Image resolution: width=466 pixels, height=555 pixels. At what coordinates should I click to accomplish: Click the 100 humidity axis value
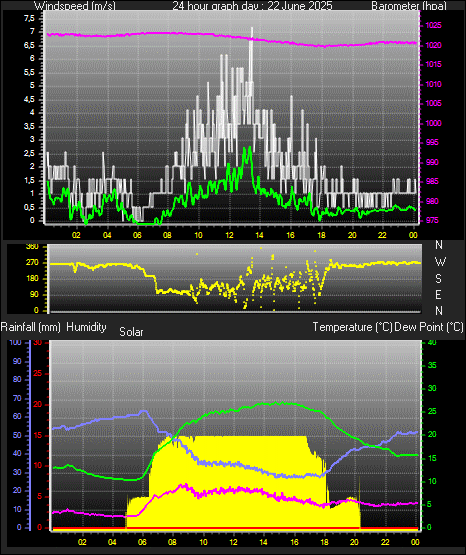[16, 342]
